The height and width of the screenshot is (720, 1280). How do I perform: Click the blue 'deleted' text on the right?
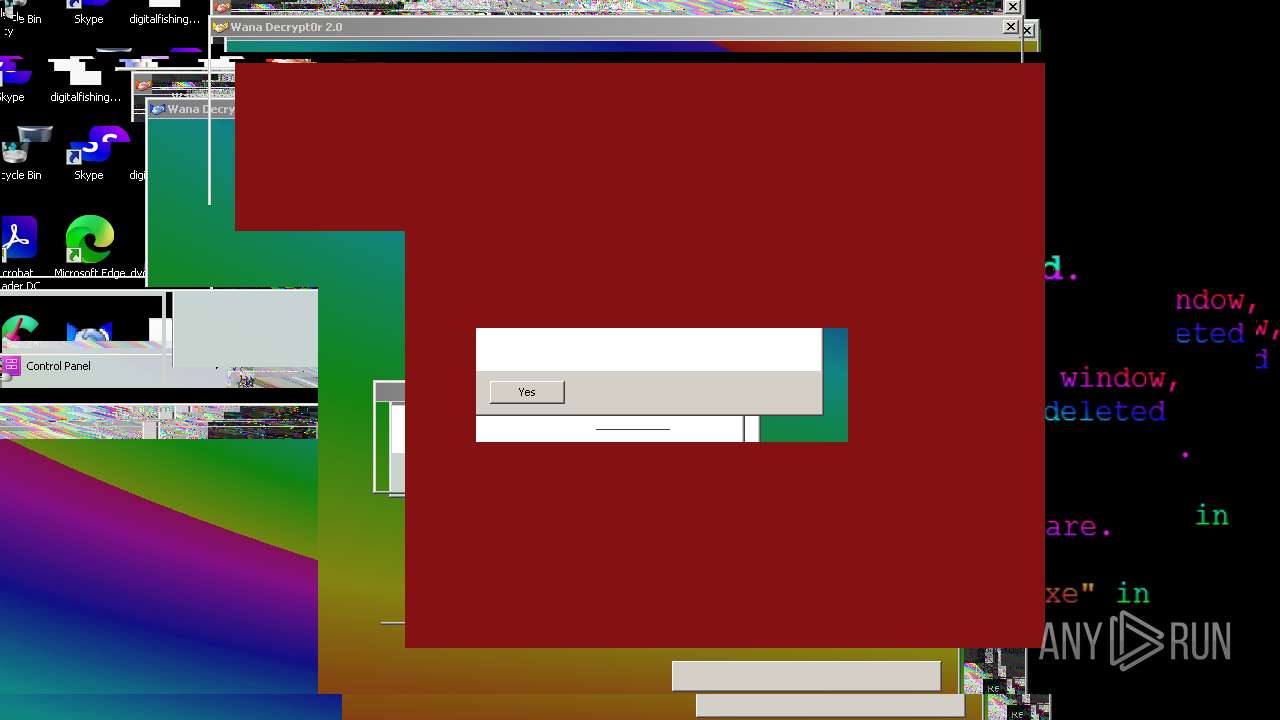(1105, 411)
